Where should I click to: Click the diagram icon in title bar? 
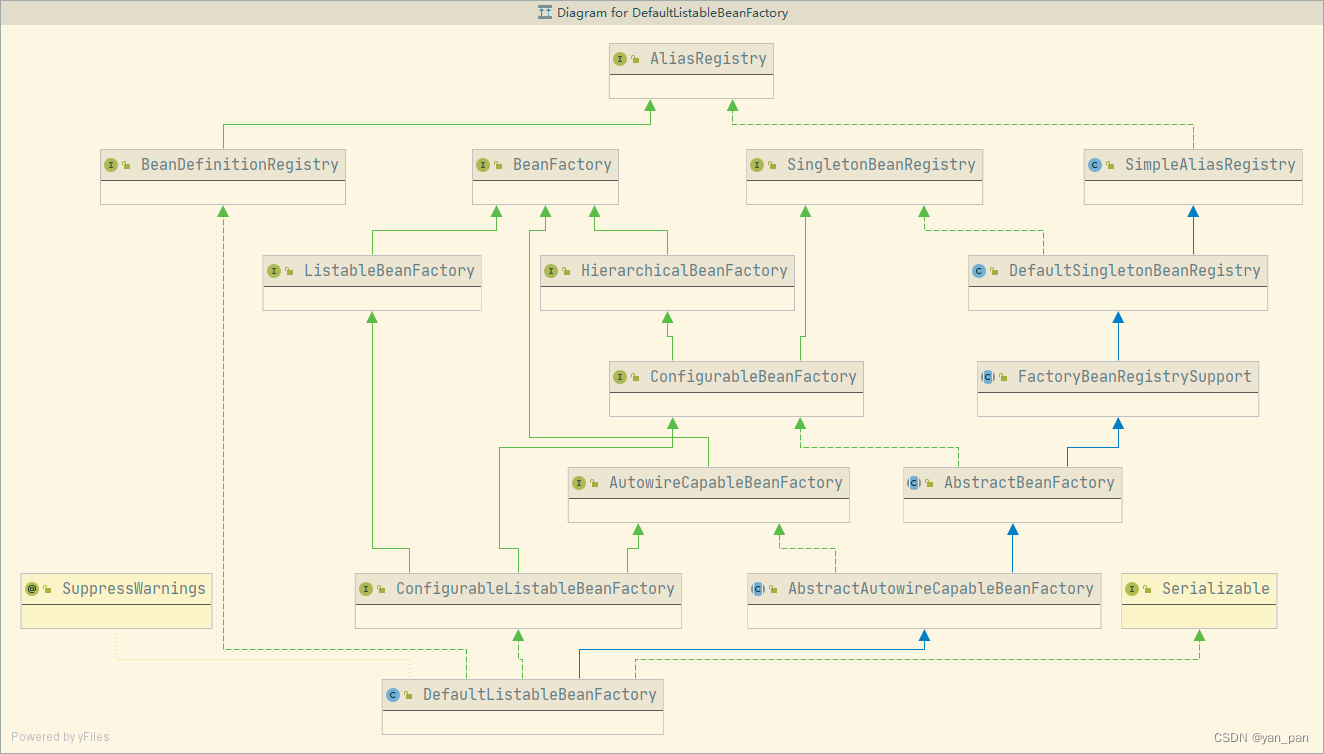(545, 13)
